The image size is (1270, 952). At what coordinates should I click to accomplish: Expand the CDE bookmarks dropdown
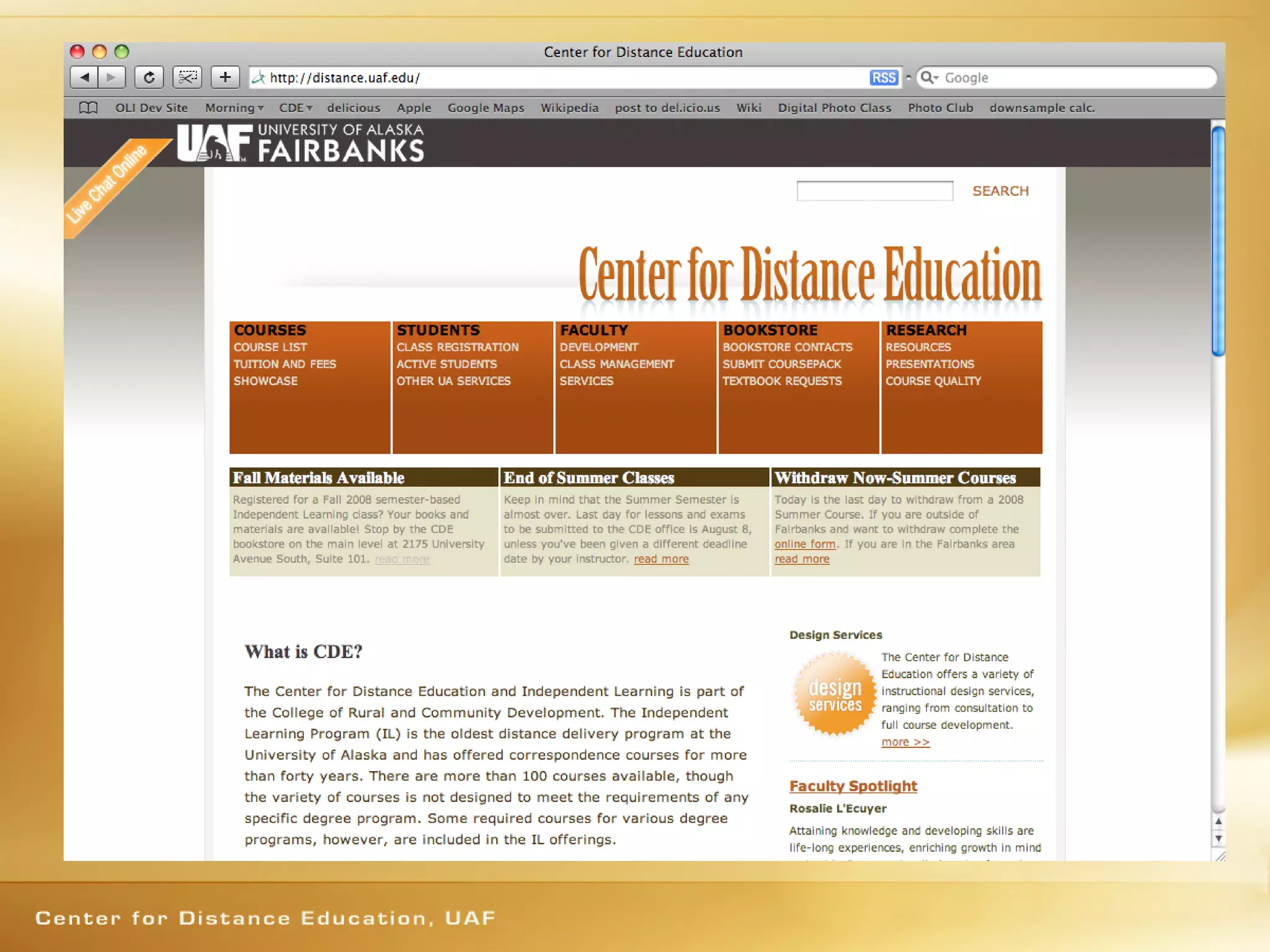(x=295, y=108)
